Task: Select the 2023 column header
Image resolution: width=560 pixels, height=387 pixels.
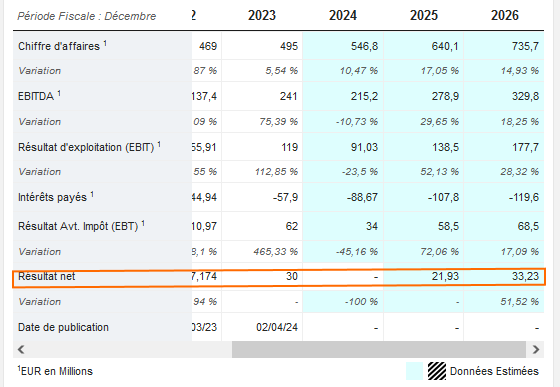Action: tap(262, 16)
